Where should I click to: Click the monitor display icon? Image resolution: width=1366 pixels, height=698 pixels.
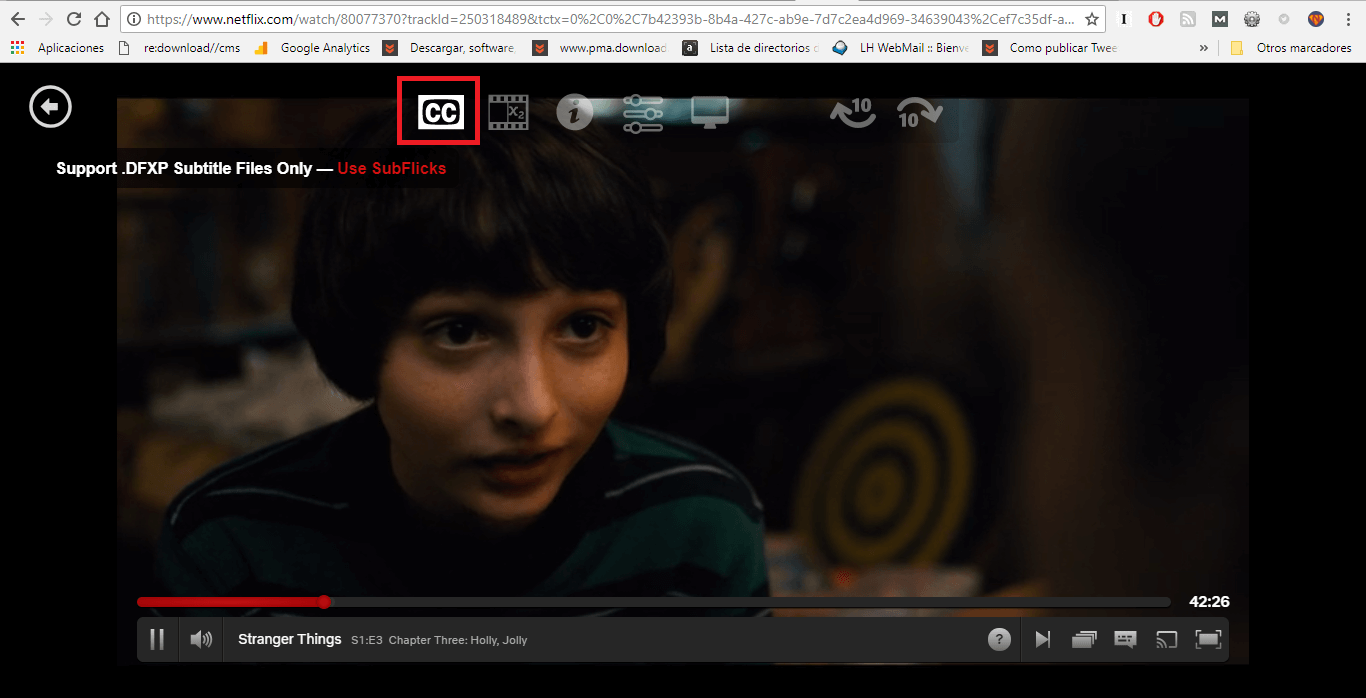(710, 112)
